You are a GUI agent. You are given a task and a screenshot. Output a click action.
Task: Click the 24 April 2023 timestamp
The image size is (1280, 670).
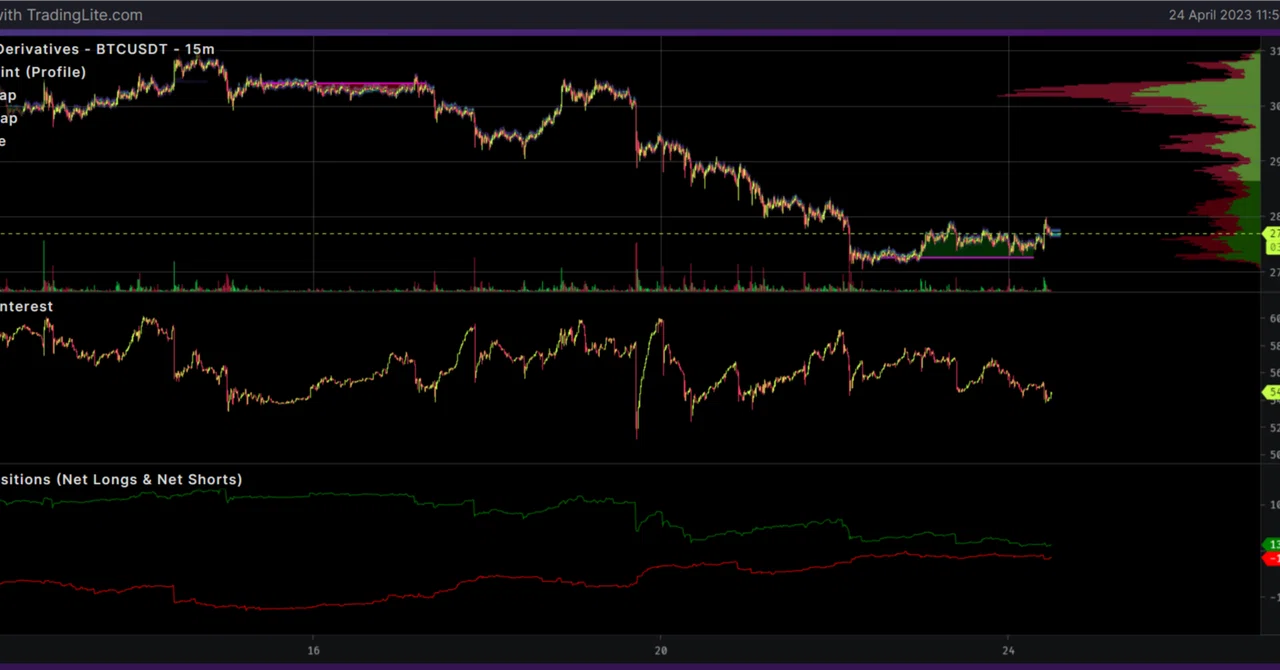click(x=1224, y=15)
